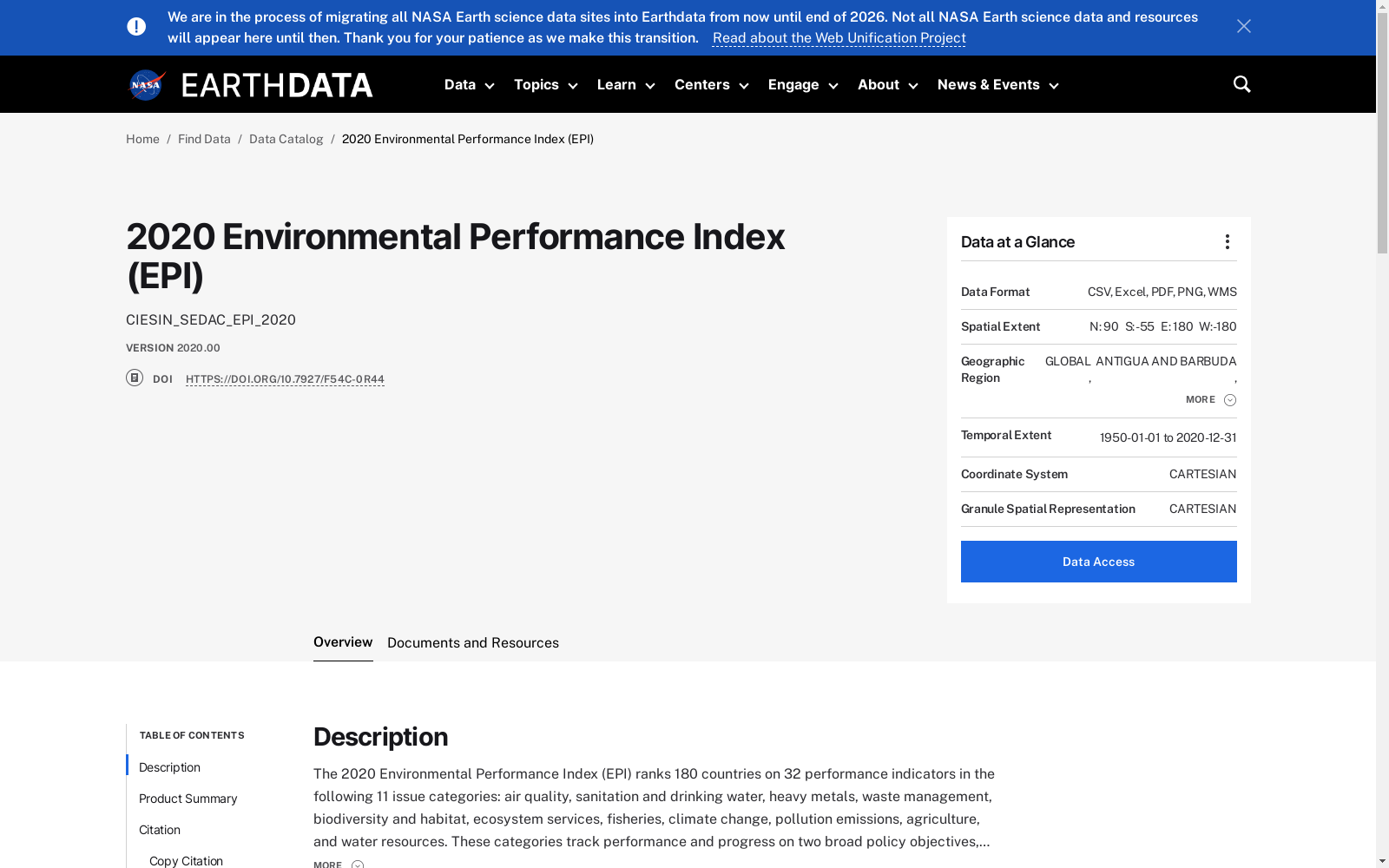The width and height of the screenshot is (1389, 868).
Task: Go to Data Catalog breadcrumb
Action: coord(286,139)
